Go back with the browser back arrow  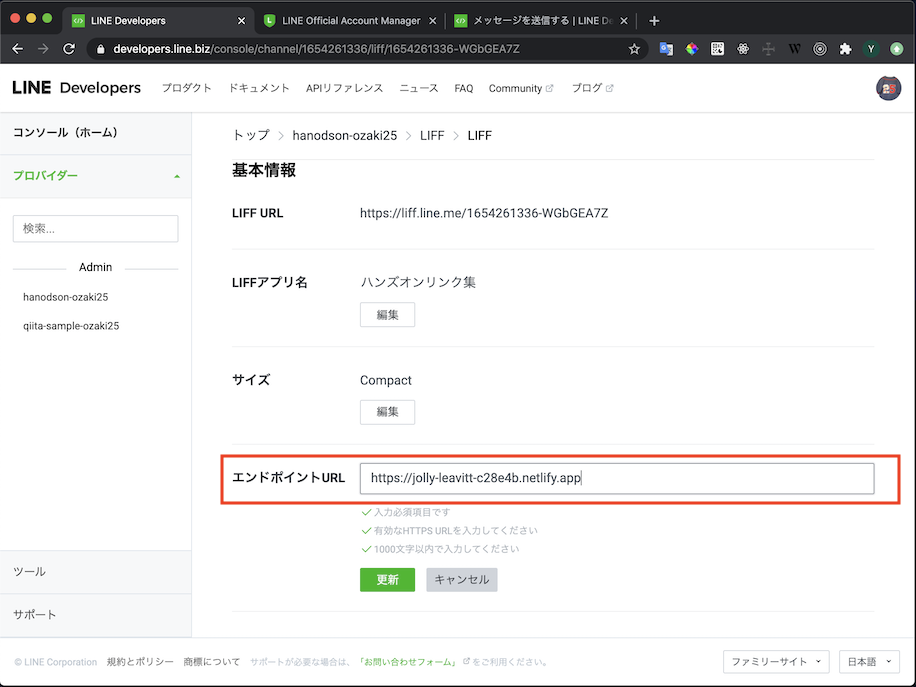tap(18, 49)
